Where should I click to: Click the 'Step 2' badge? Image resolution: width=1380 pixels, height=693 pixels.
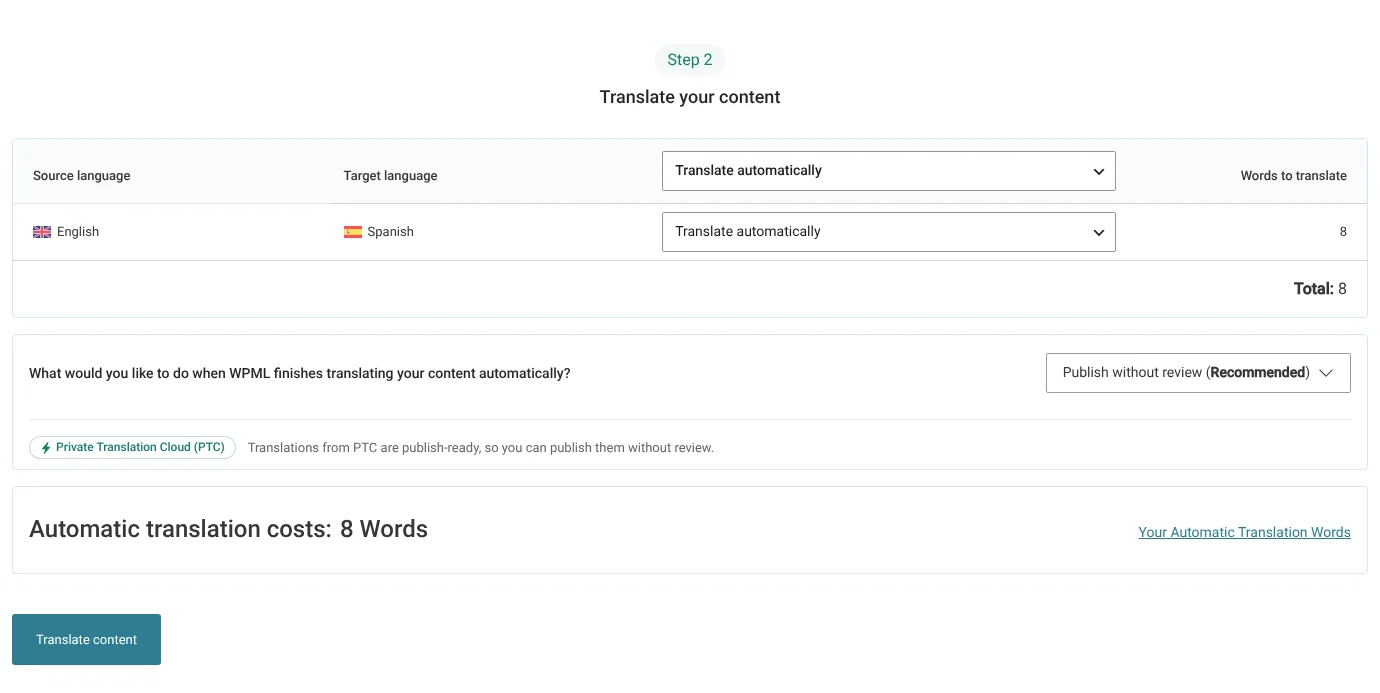690,60
